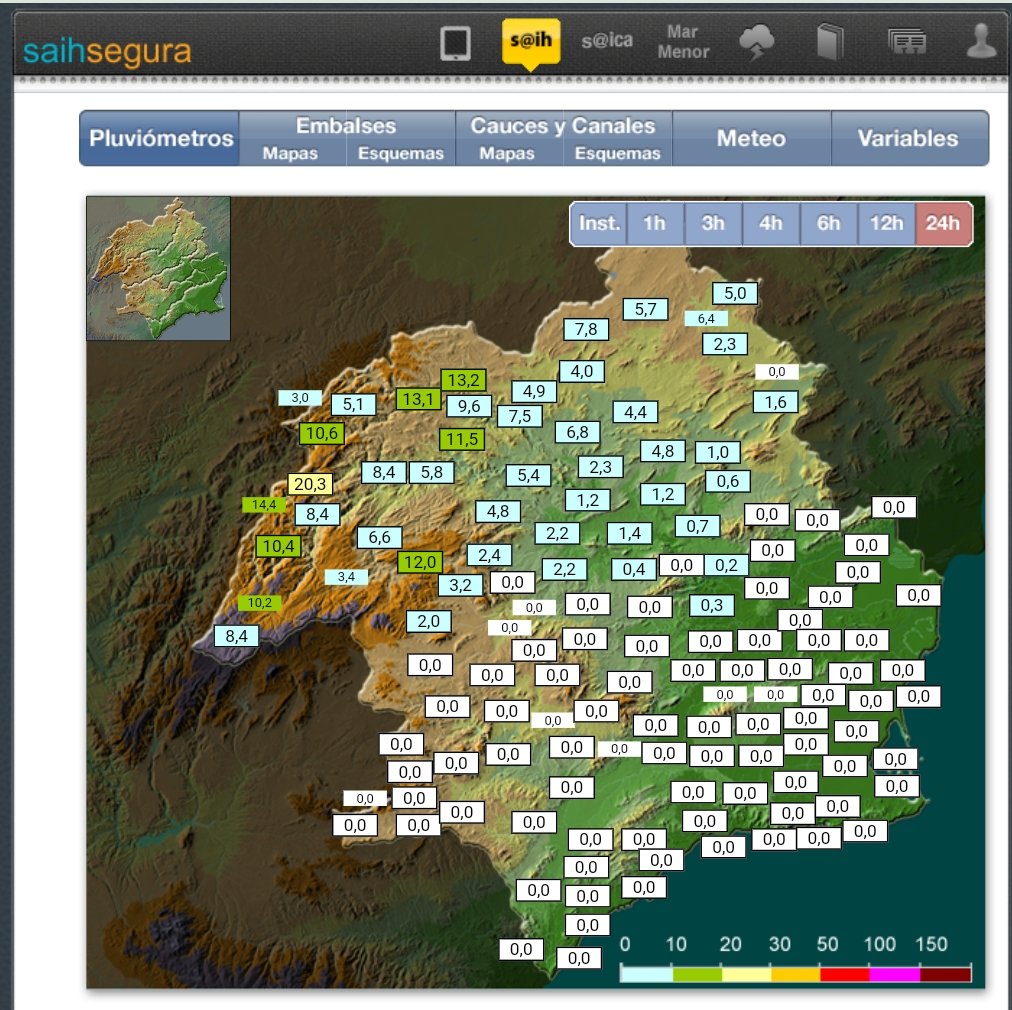Select the 12h rainfall interval
This screenshot has width=1012, height=1010.
886,223
